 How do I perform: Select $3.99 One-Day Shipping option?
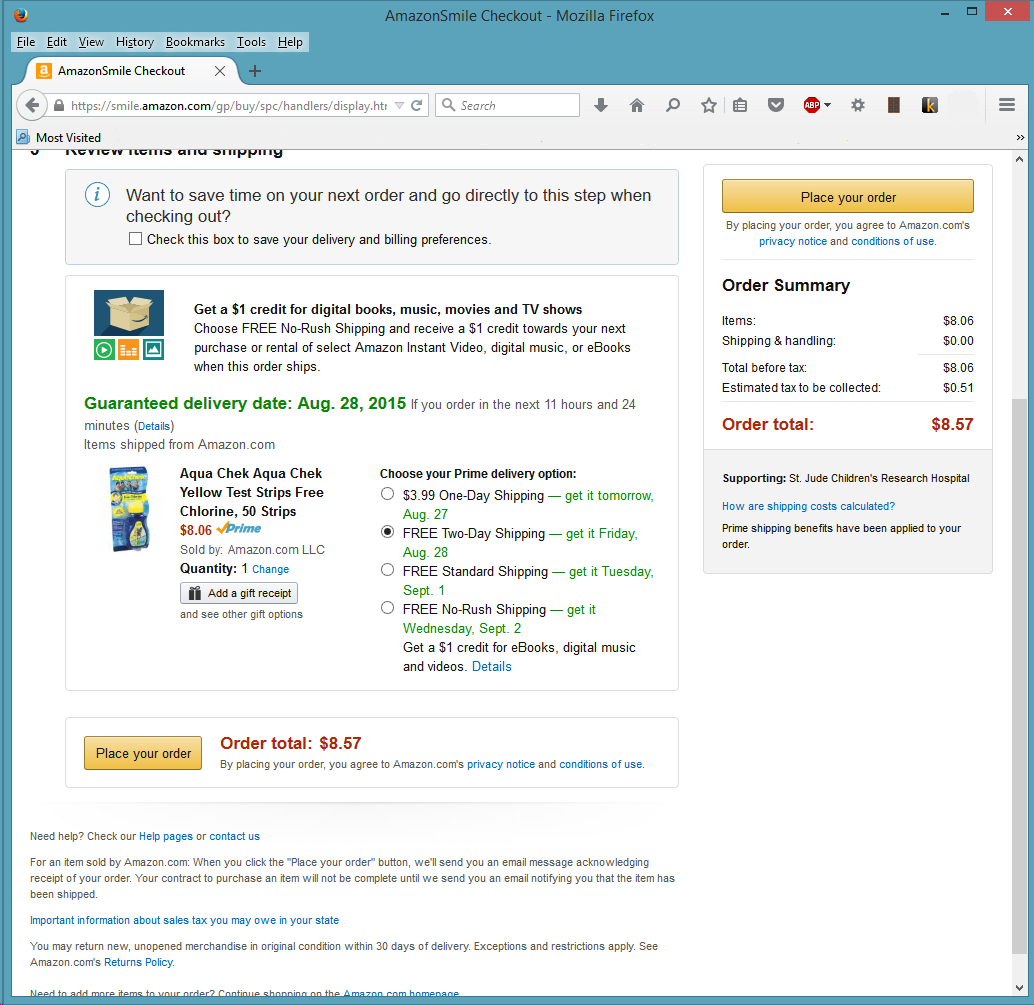click(x=388, y=494)
